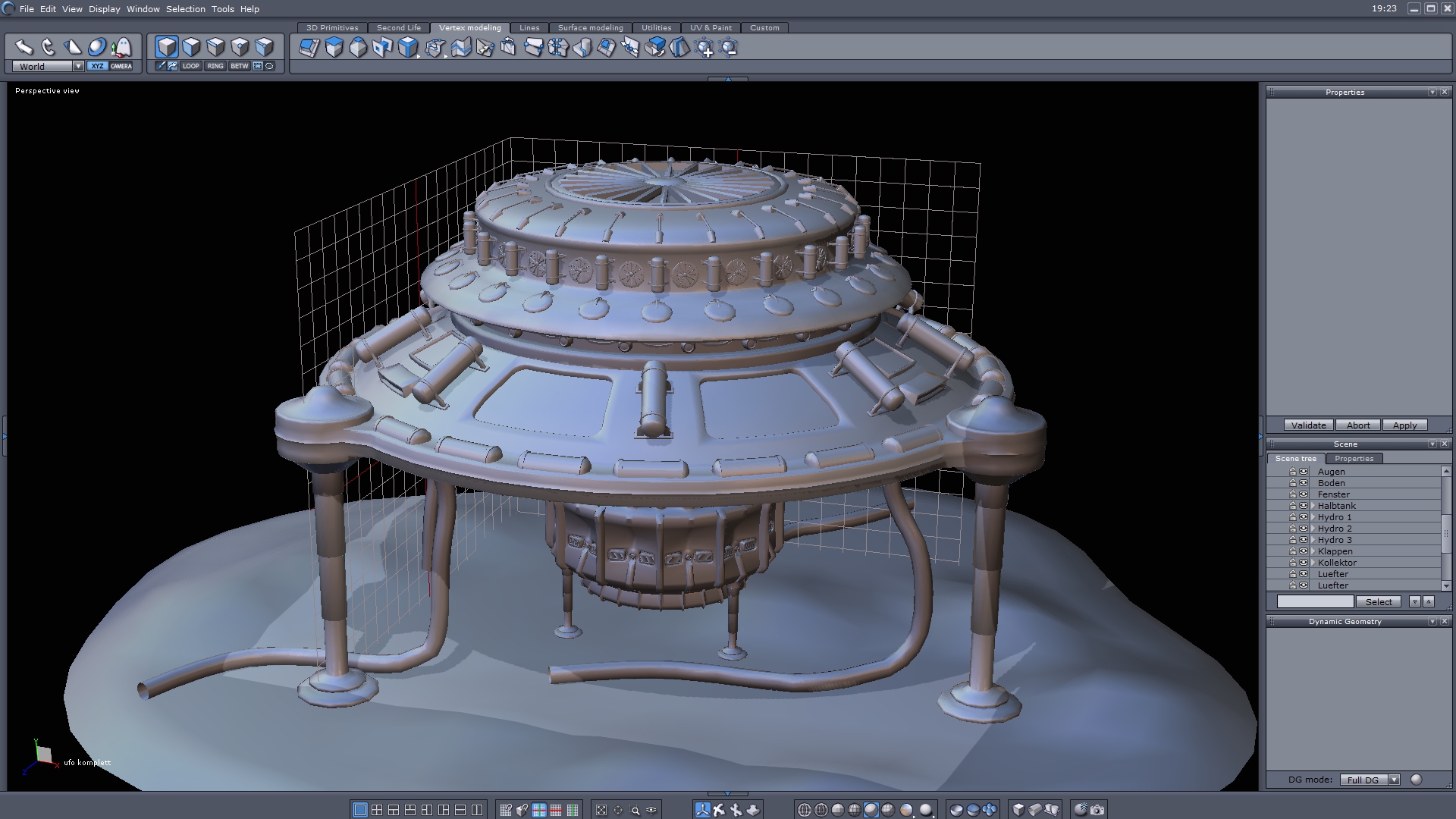Click the eye look-at icon in bottom bar
This screenshot has width=1456, height=819.
651,810
